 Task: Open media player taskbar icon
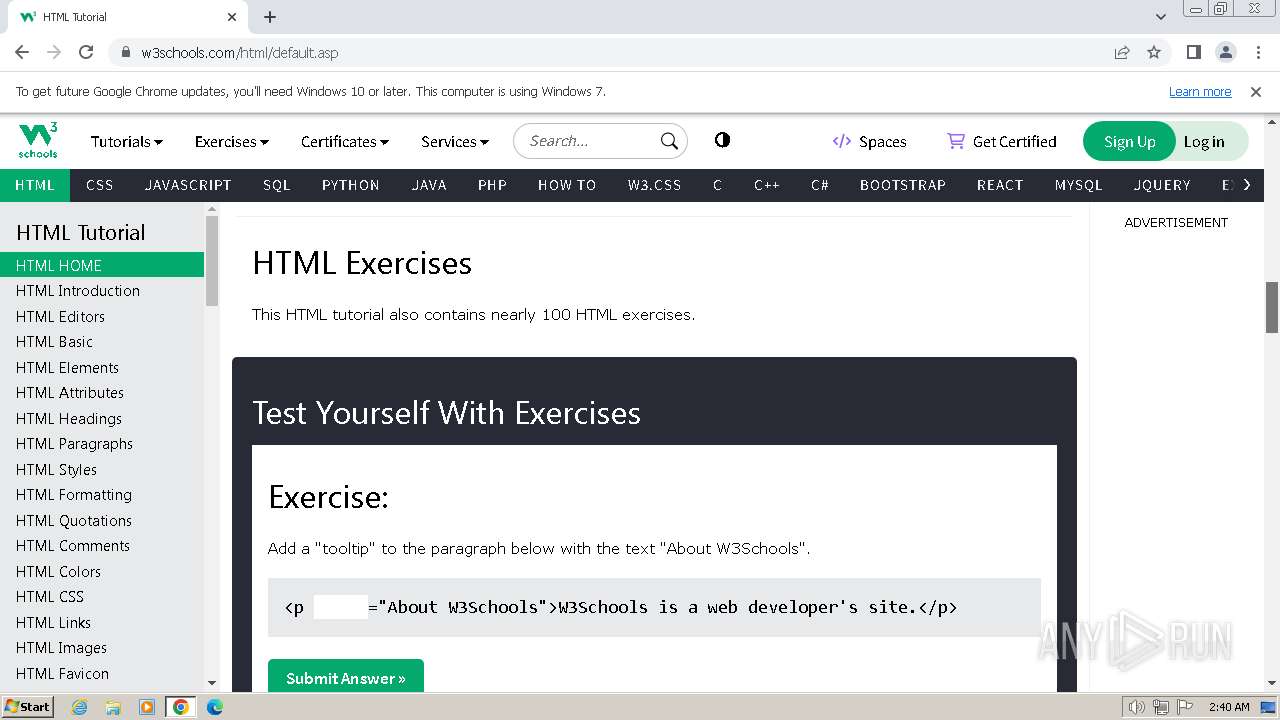pyautogui.click(x=147, y=707)
